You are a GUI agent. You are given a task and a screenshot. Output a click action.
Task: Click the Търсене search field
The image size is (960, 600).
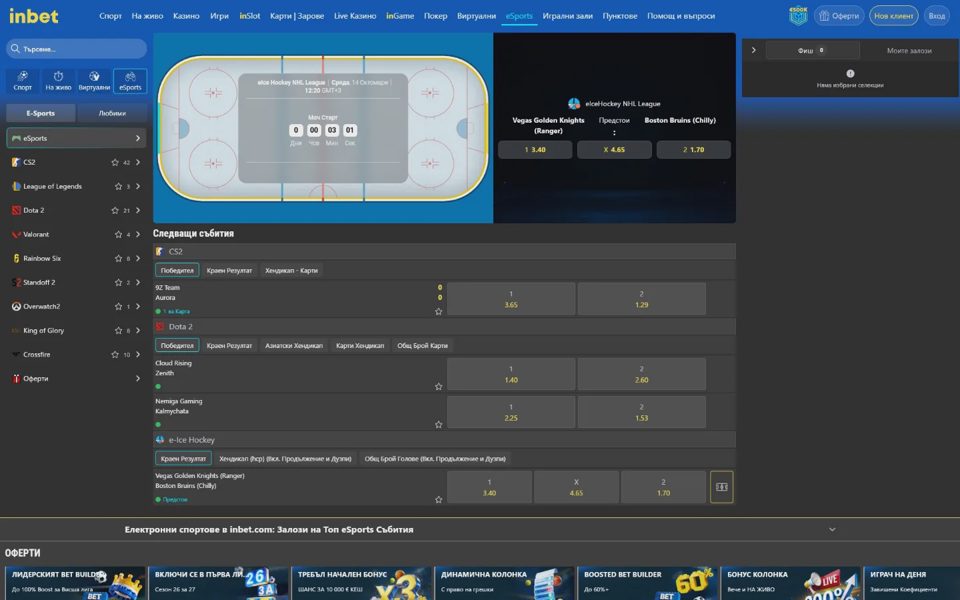(77, 48)
